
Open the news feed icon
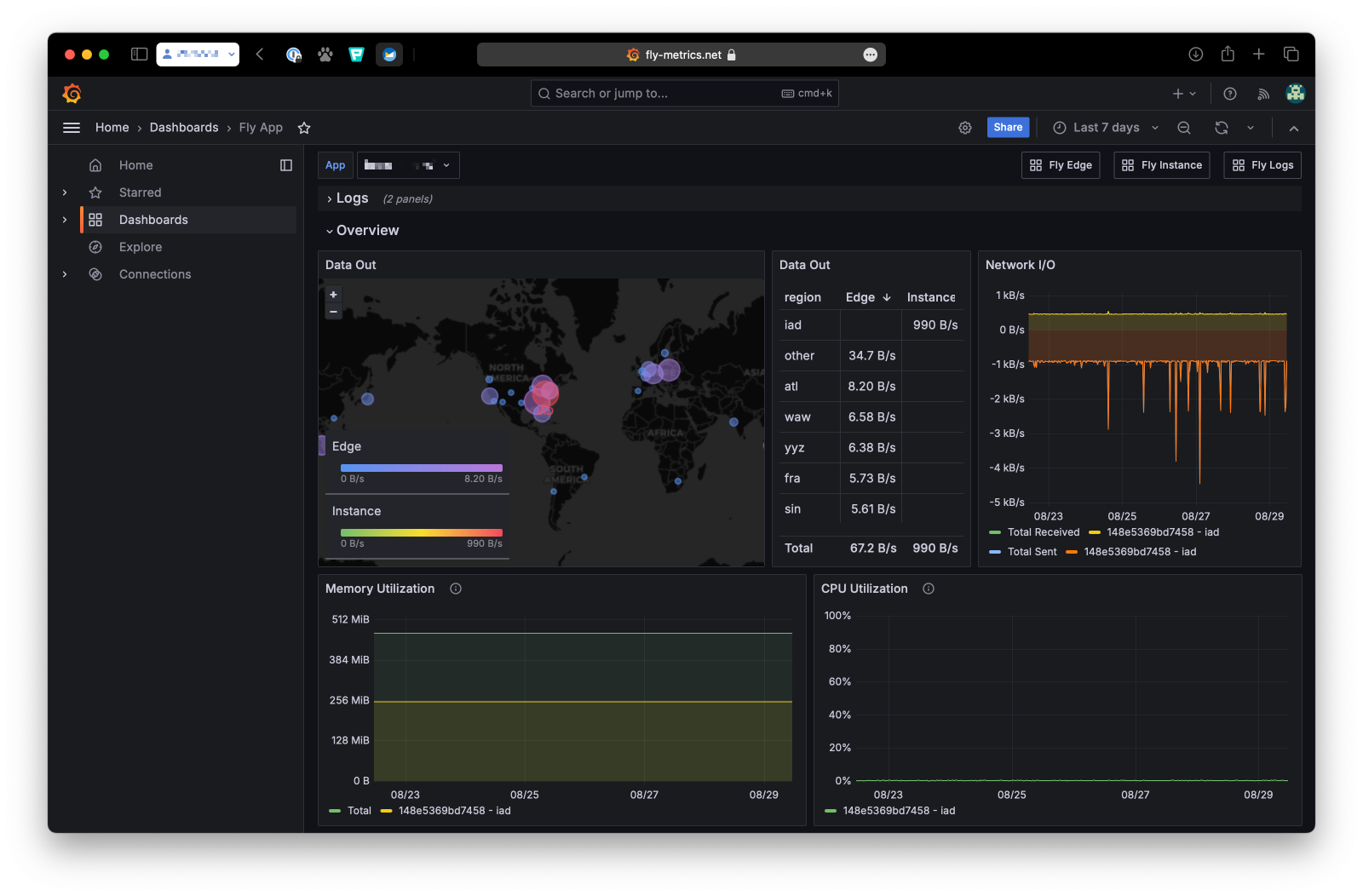pyautogui.click(x=1263, y=94)
